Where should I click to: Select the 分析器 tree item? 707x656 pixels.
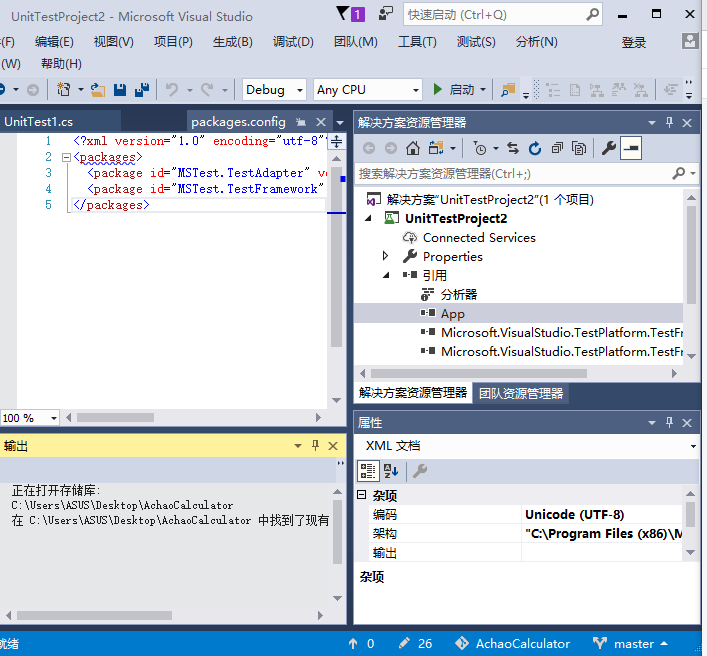pos(458,294)
